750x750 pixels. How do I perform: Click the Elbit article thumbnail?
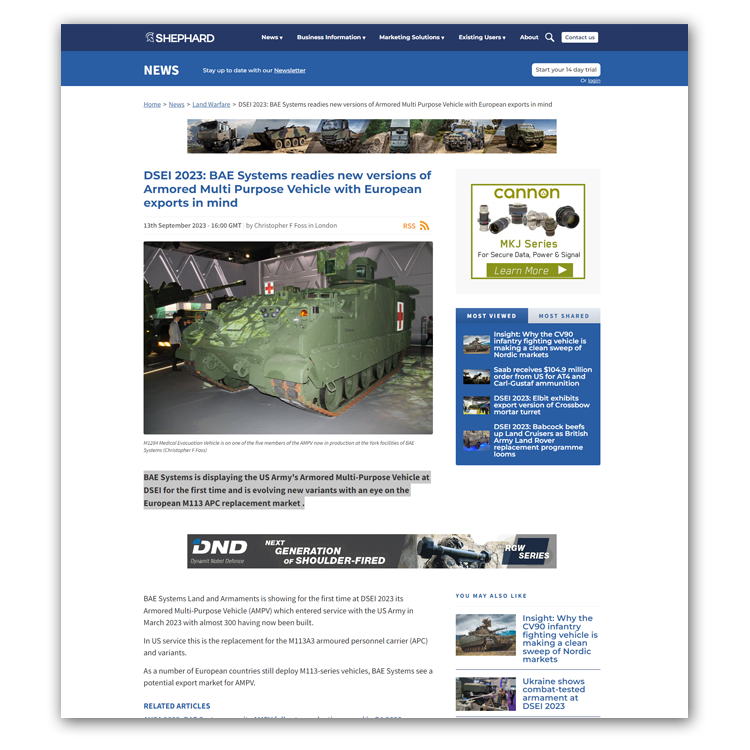click(x=476, y=405)
